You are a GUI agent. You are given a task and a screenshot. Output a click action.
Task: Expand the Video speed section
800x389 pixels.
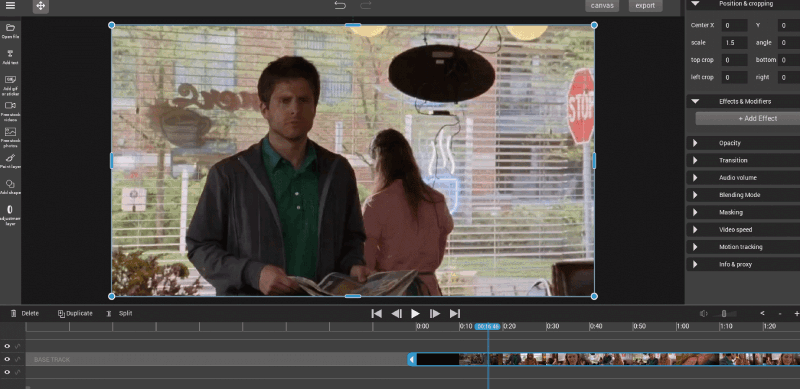click(x=743, y=230)
